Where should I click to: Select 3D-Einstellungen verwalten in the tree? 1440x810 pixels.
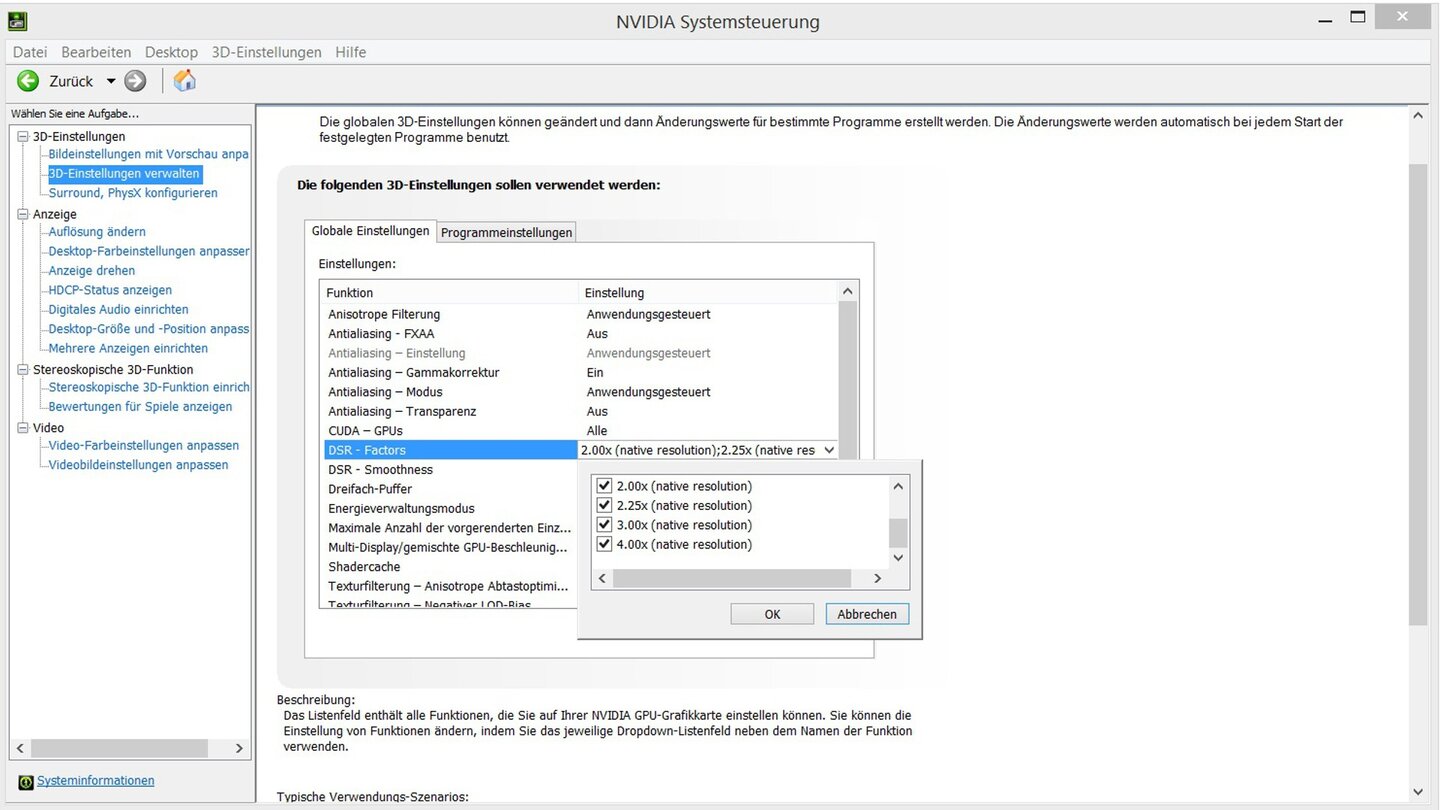pyautogui.click(x=125, y=174)
